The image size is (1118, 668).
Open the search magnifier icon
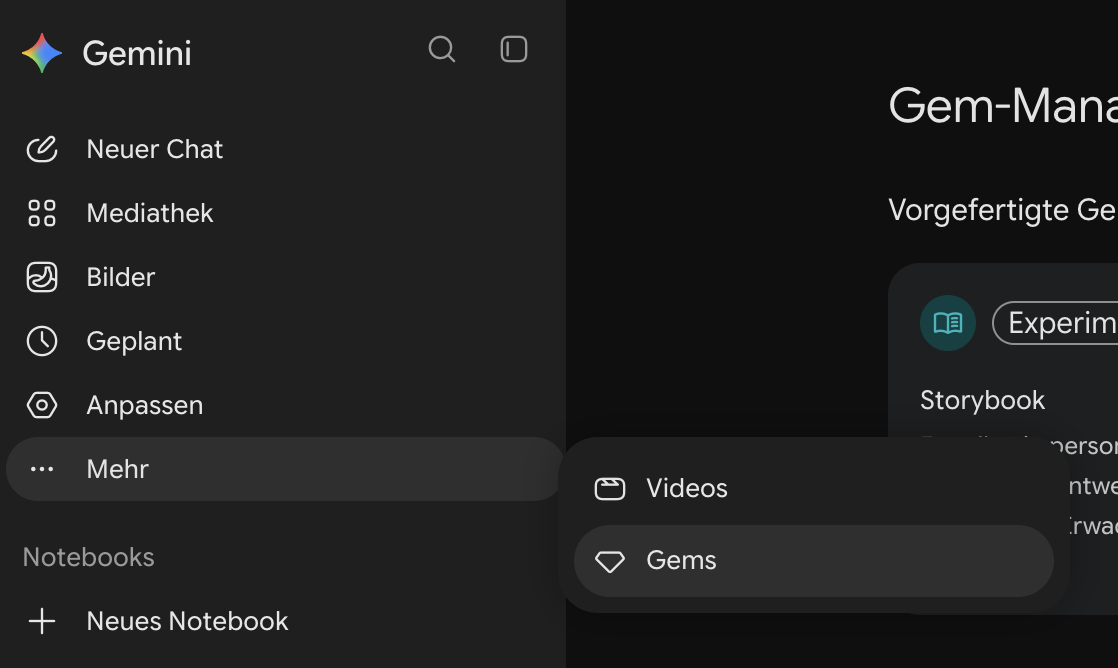point(442,49)
